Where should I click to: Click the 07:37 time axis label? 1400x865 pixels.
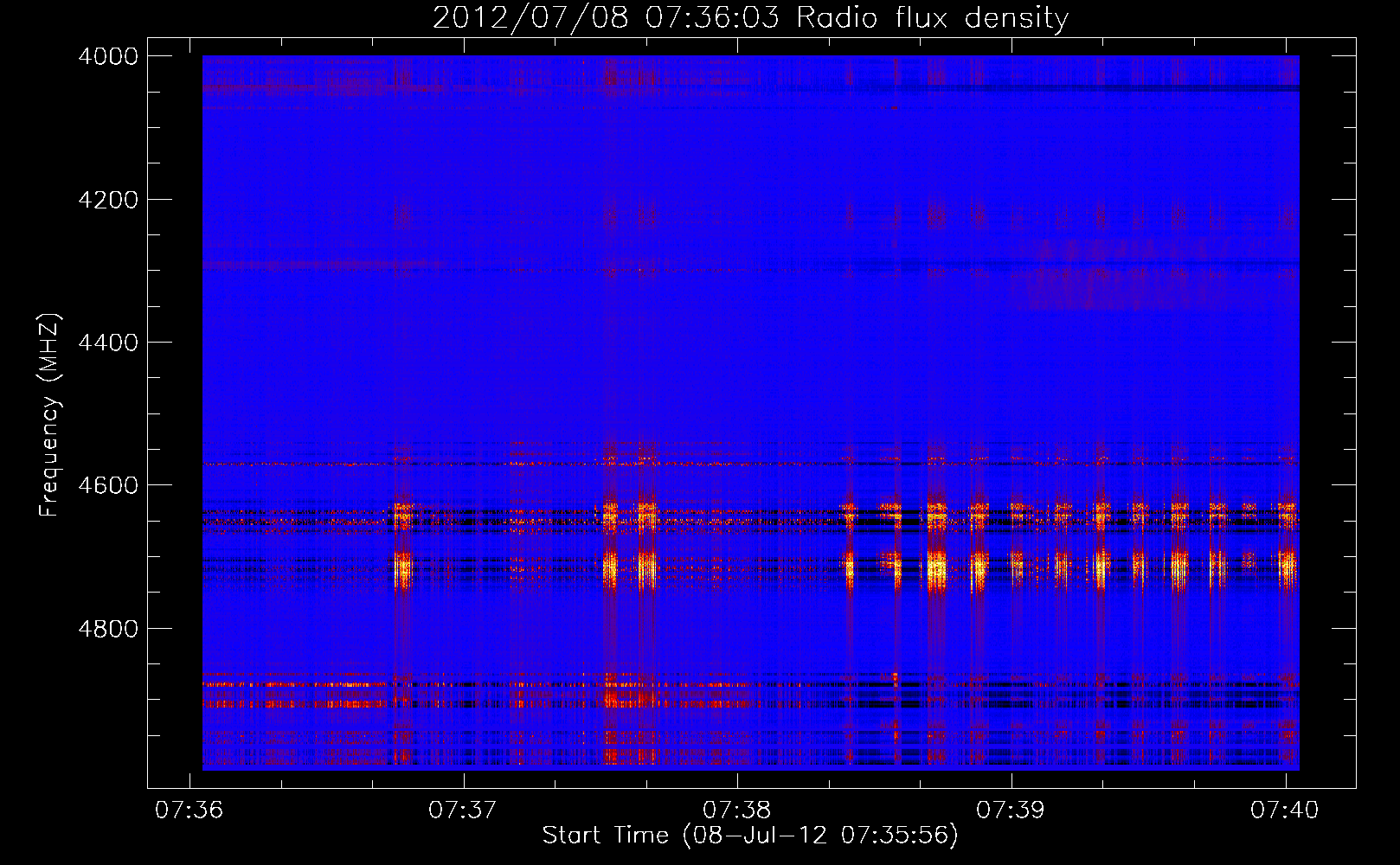(463, 810)
